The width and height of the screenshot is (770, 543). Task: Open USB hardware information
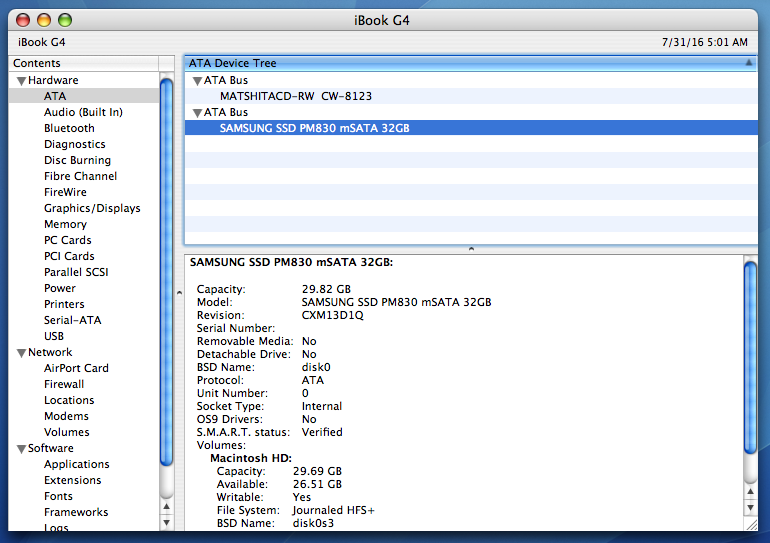(54, 336)
